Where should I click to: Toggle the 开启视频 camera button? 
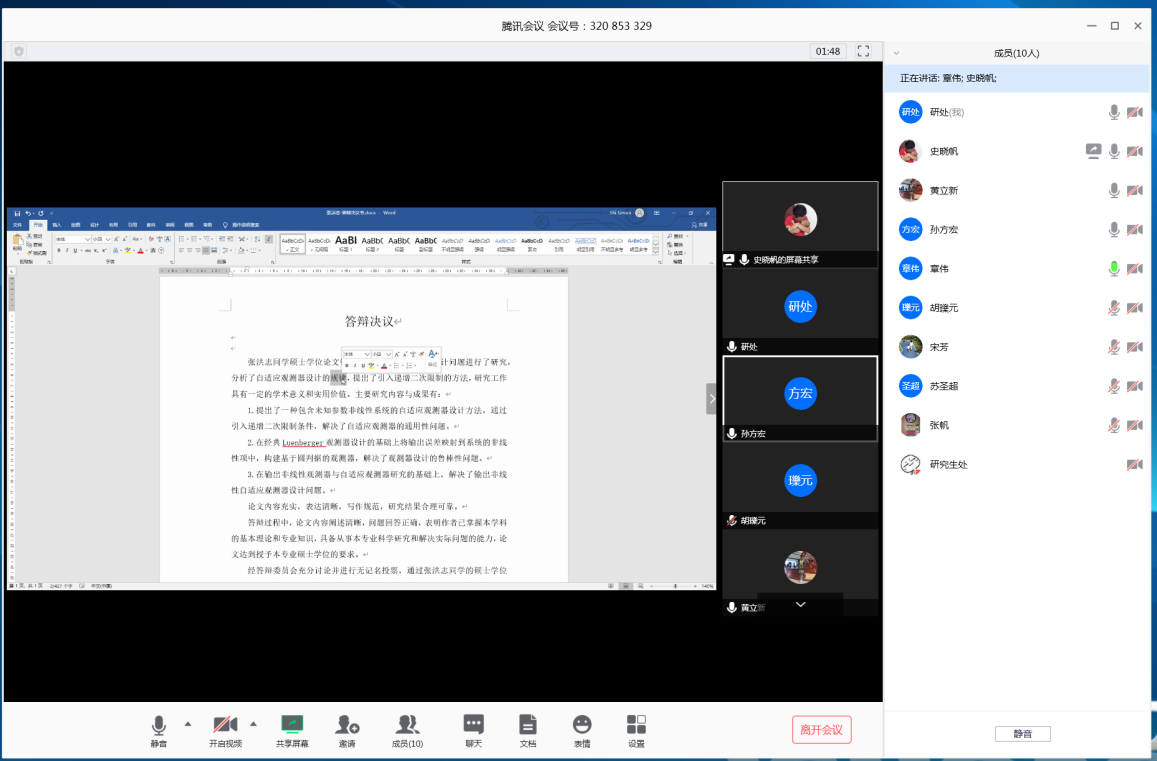pyautogui.click(x=225, y=724)
